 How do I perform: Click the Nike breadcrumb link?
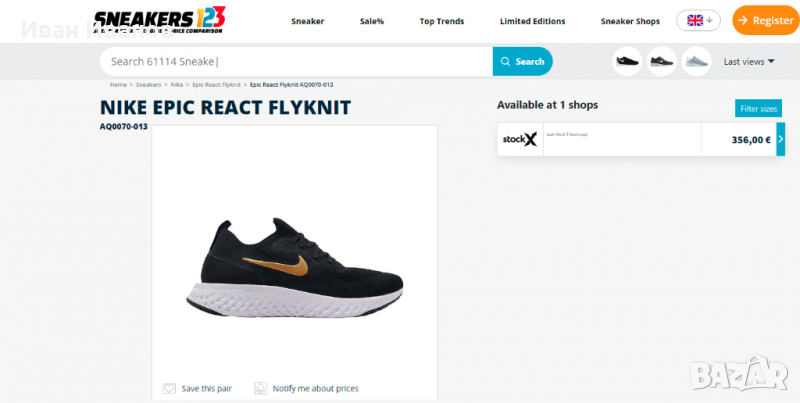point(177,85)
